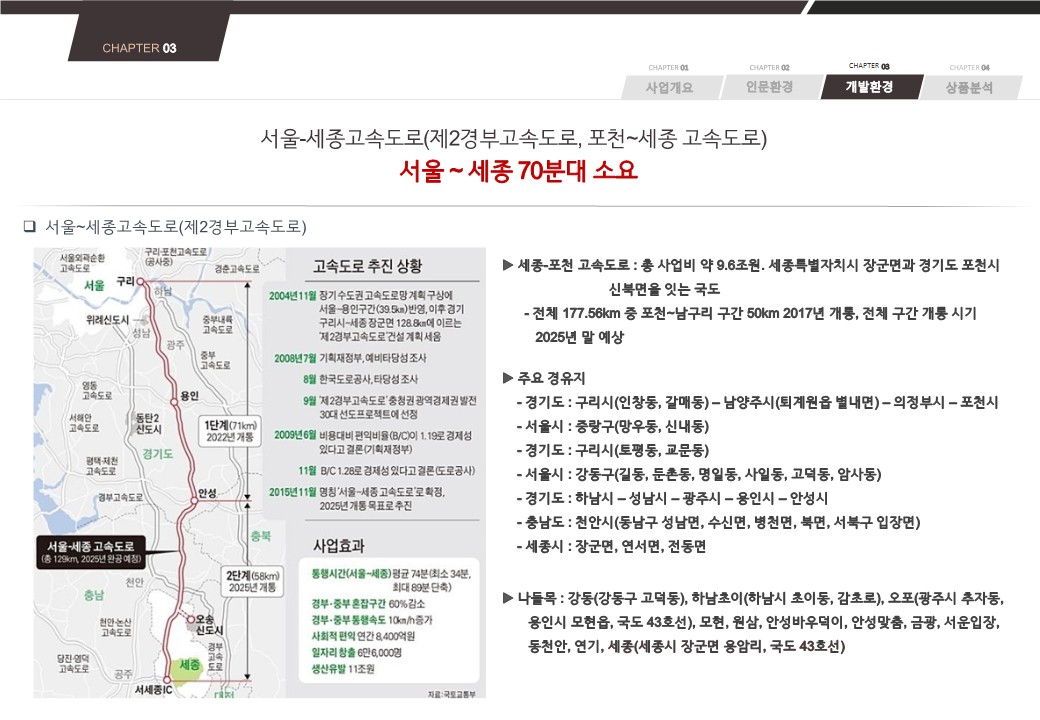Click the 2025년 말 예상 text line
This screenshot has width=1040, height=720.
point(579,337)
